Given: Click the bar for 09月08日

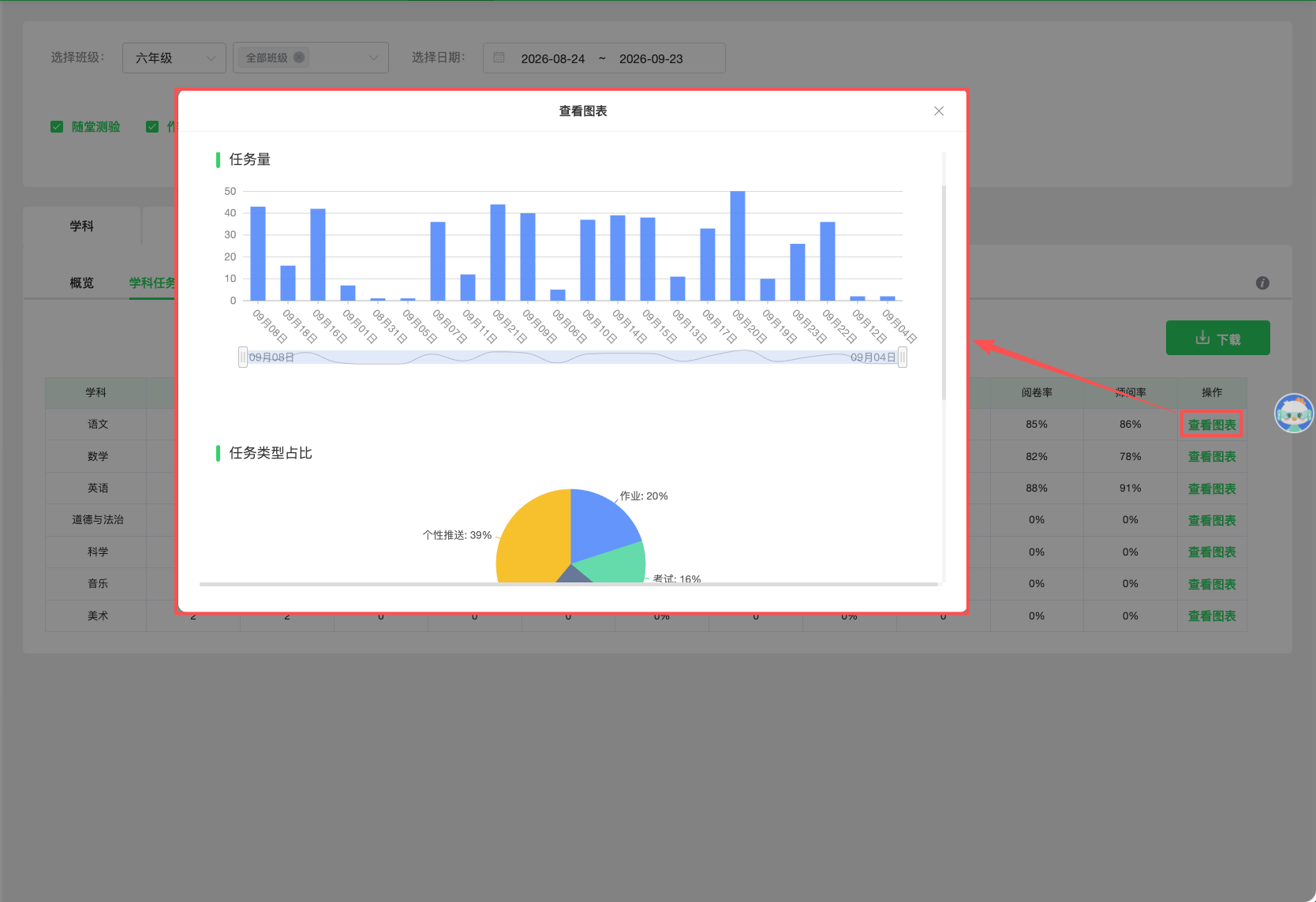Looking at the screenshot, I should [x=258, y=253].
